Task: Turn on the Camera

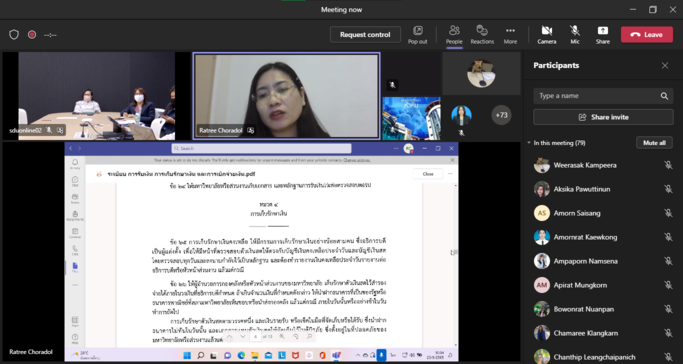Action: tap(547, 34)
